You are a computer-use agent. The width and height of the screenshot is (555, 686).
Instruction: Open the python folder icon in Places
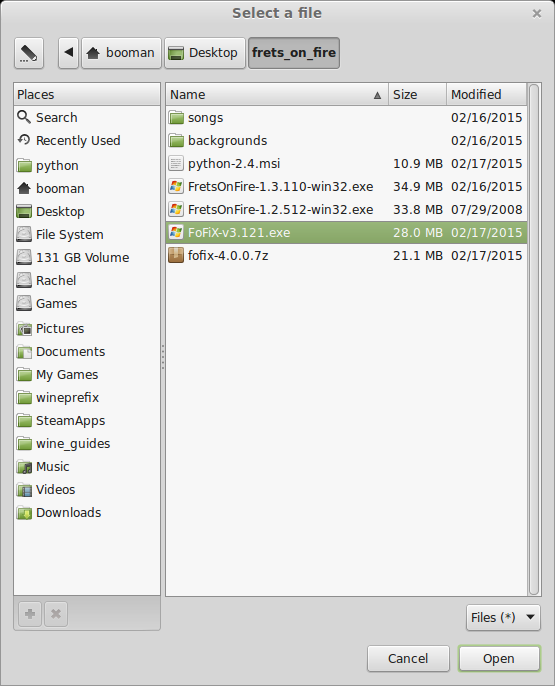point(24,165)
